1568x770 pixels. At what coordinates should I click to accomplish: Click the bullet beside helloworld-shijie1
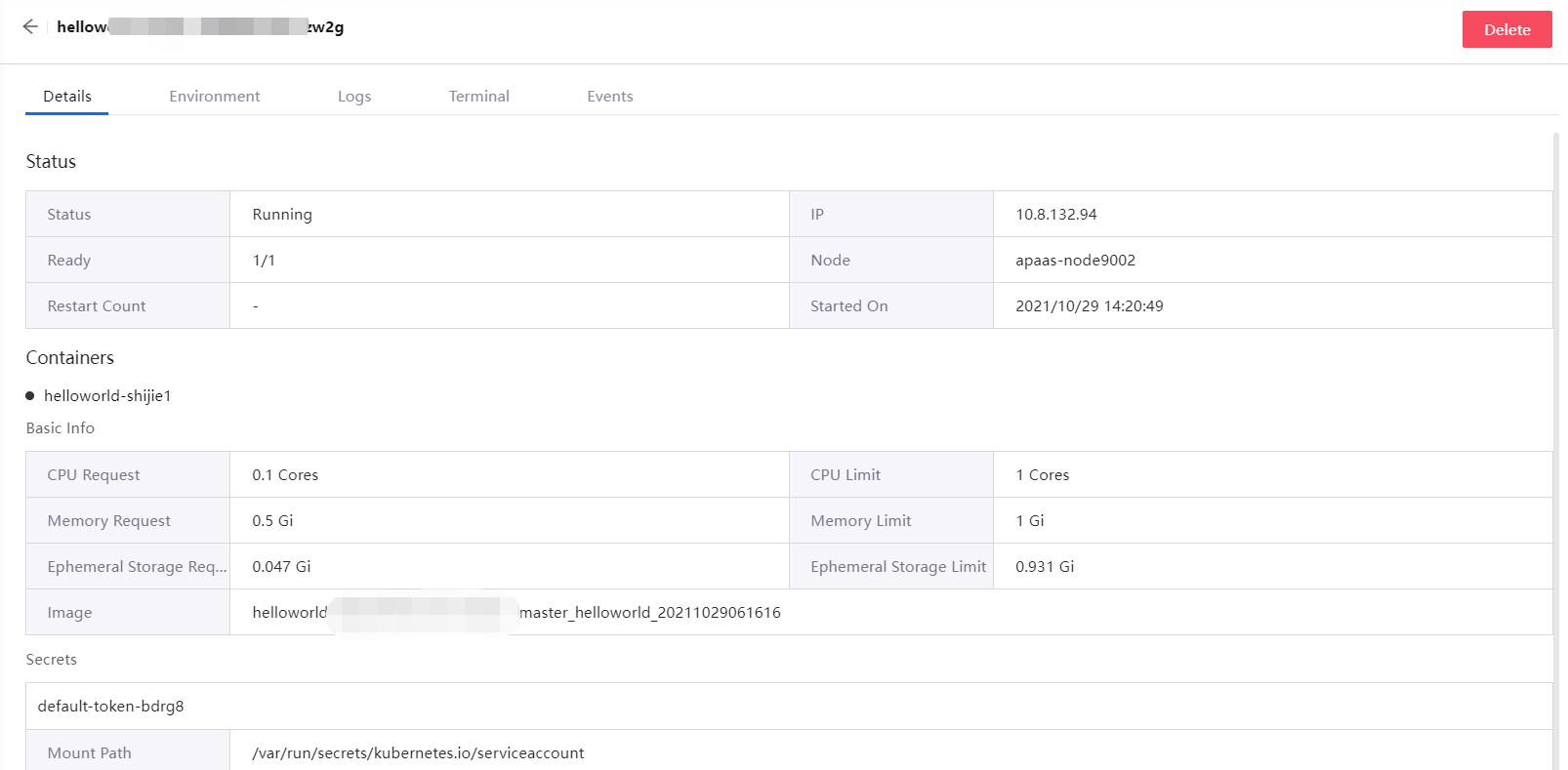[x=30, y=396]
